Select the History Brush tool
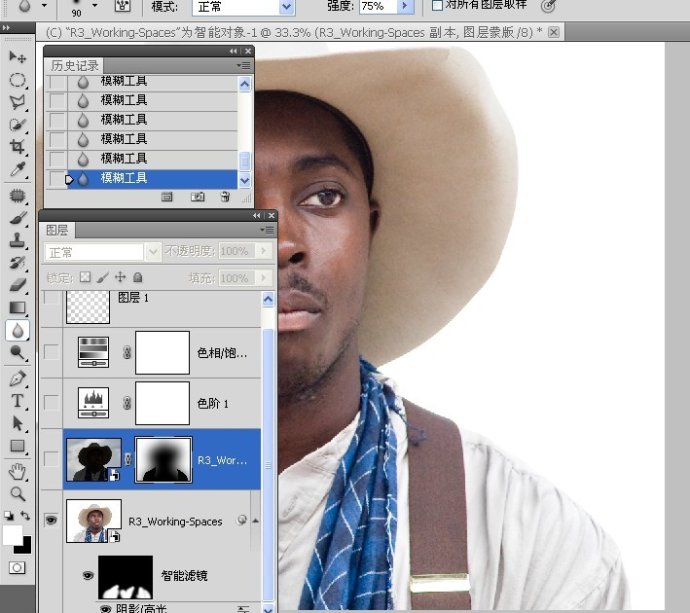The width and height of the screenshot is (690, 613). [17, 263]
